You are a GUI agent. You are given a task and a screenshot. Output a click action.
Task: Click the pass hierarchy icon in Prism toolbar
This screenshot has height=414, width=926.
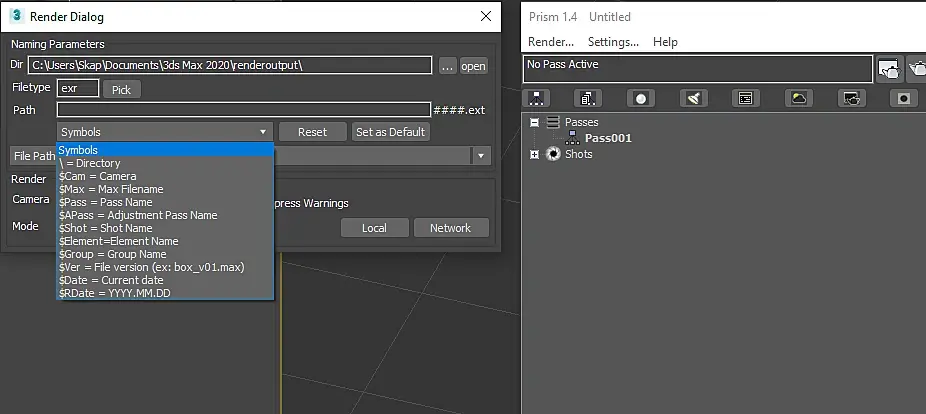[536, 98]
